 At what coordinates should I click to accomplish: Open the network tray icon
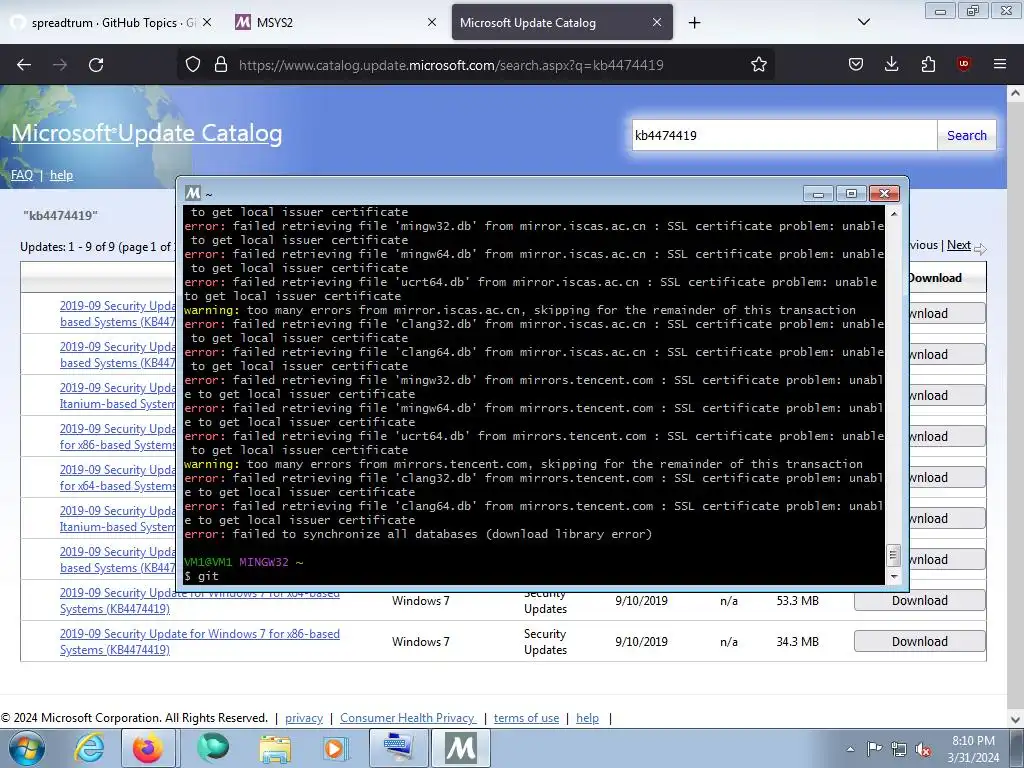tap(899, 749)
